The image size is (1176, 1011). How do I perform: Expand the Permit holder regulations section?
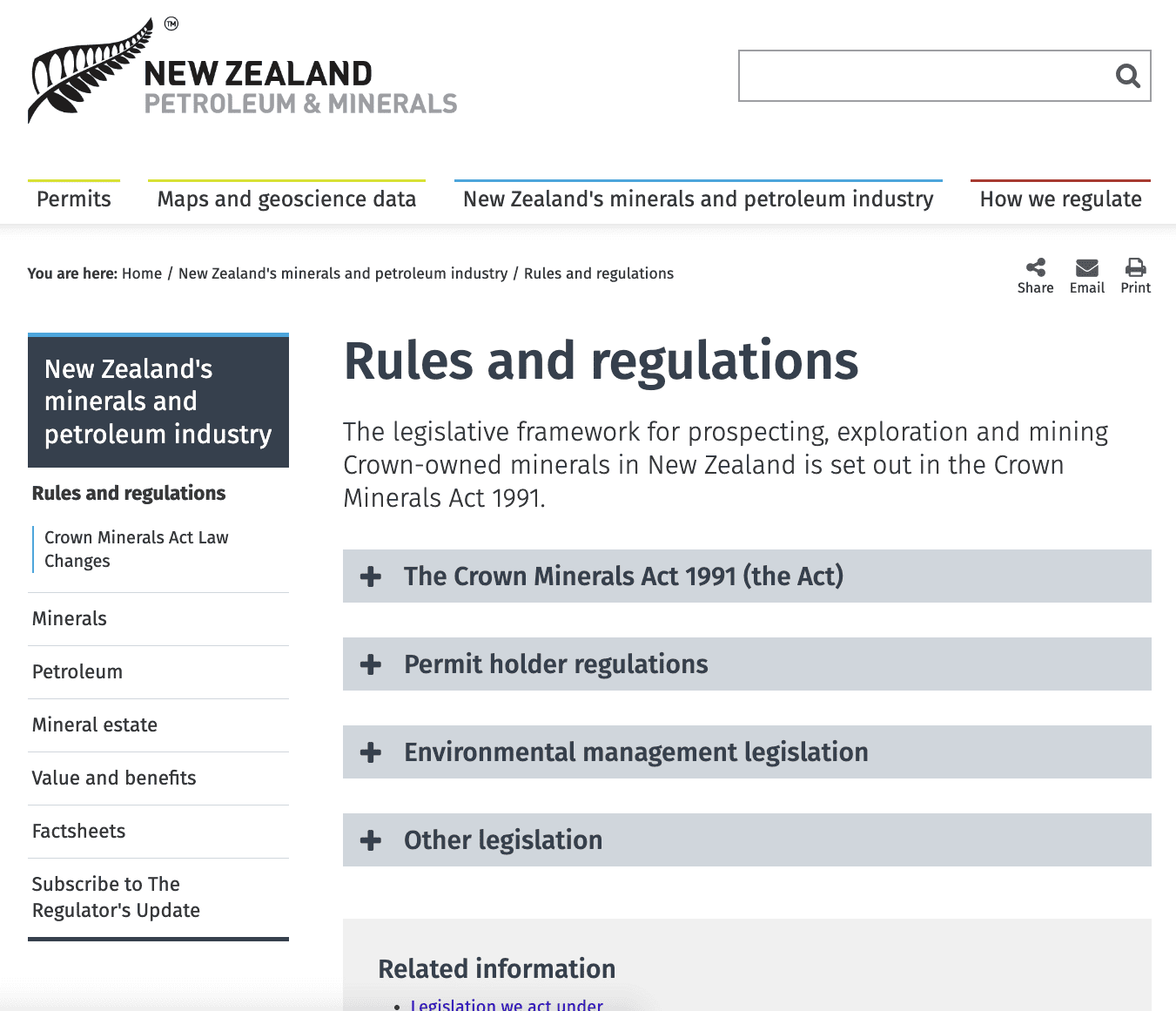click(x=555, y=664)
